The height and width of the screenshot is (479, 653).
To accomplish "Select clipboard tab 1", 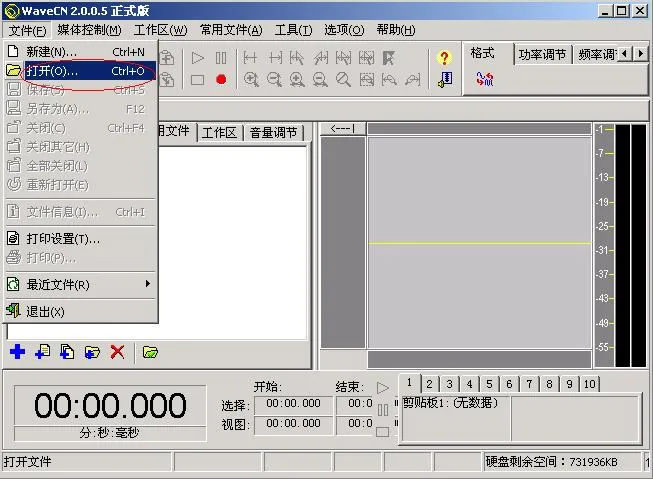I will tap(409, 383).
